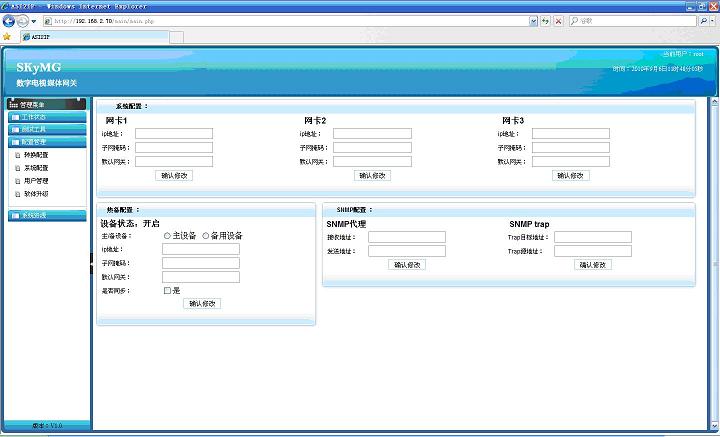
Task: Click the Refresh page icon
Action: 544,20
